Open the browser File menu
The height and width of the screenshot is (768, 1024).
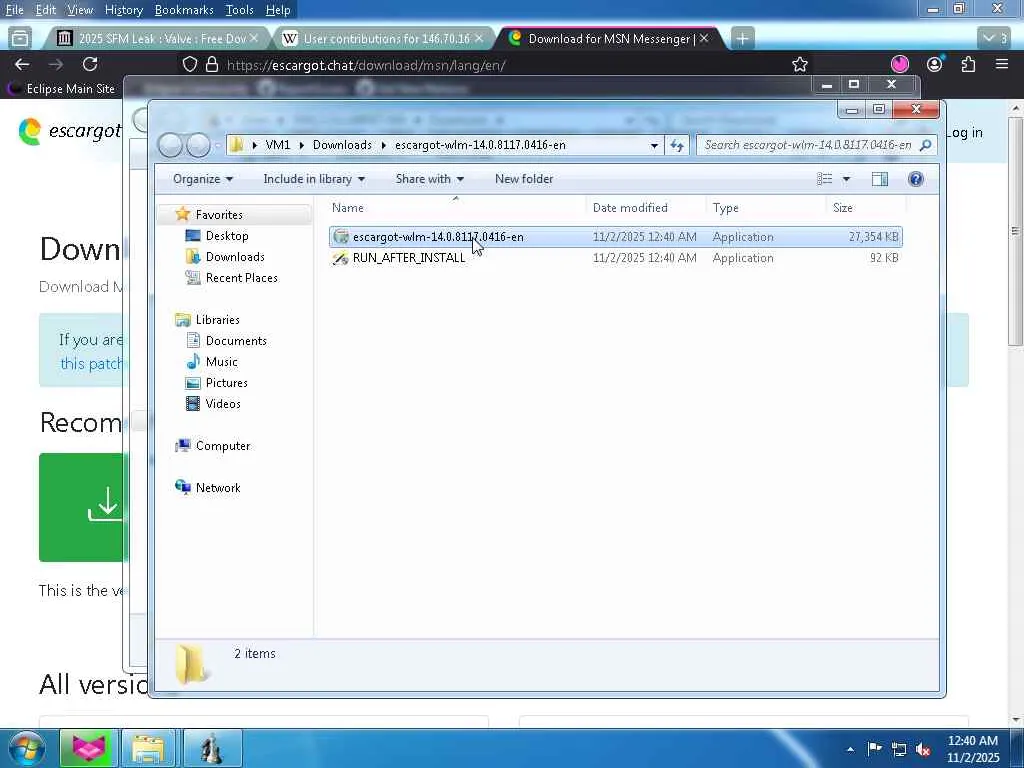(x=14, y=10)
